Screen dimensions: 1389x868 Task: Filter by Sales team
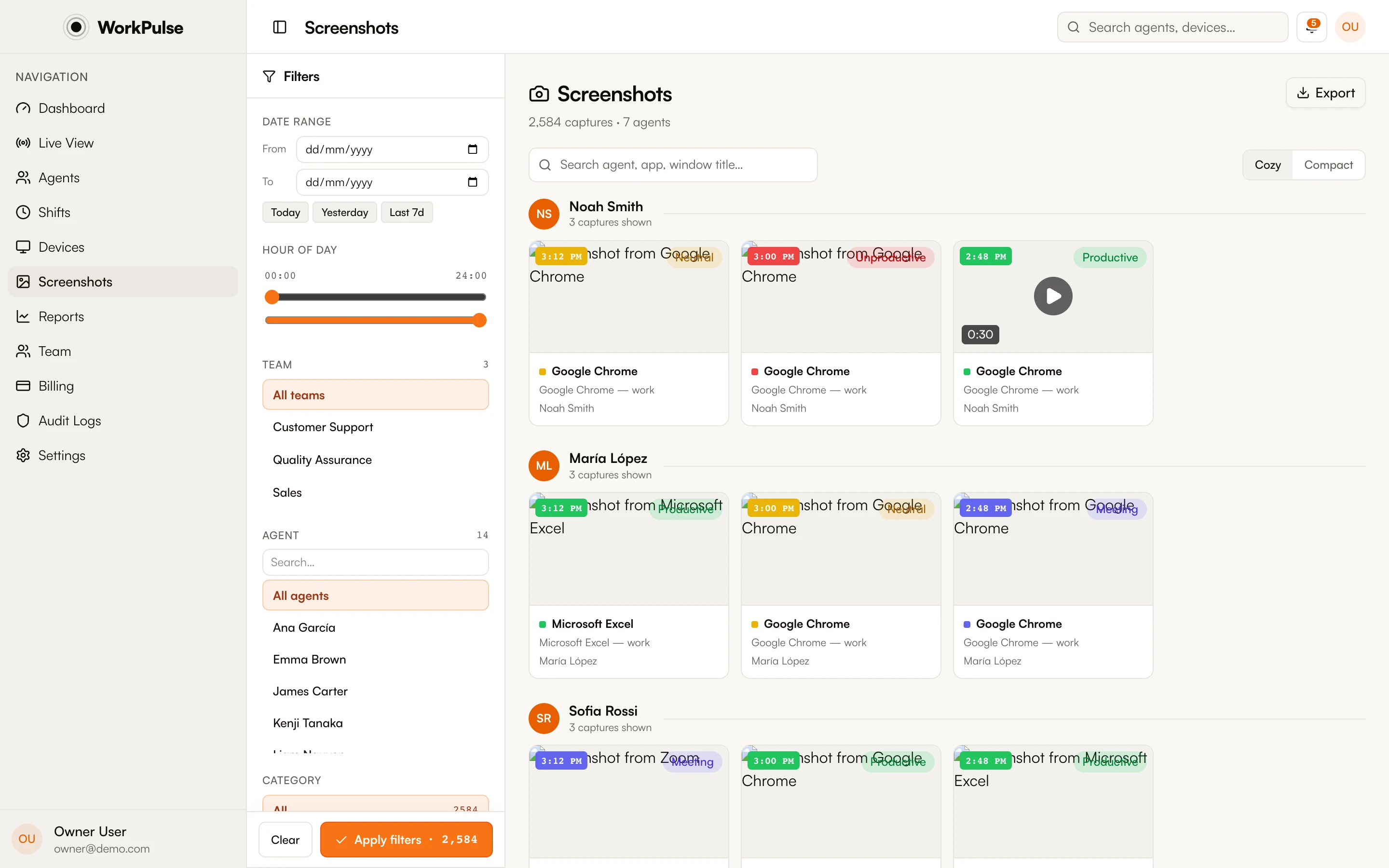[375, 492]
